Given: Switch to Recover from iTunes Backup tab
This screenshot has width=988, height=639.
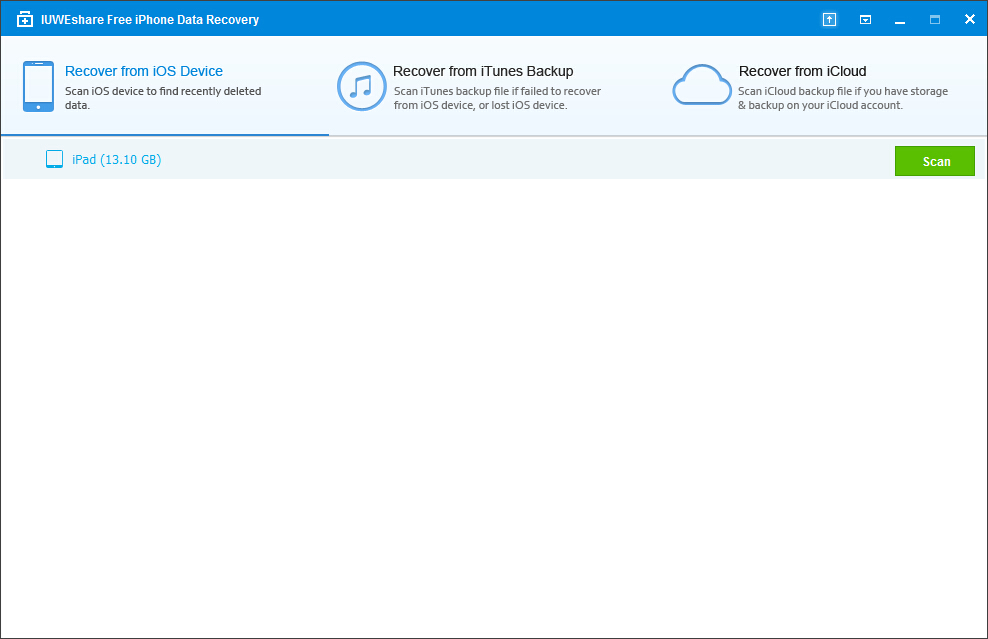Looking at the screenshot, I should click(483, 71).
